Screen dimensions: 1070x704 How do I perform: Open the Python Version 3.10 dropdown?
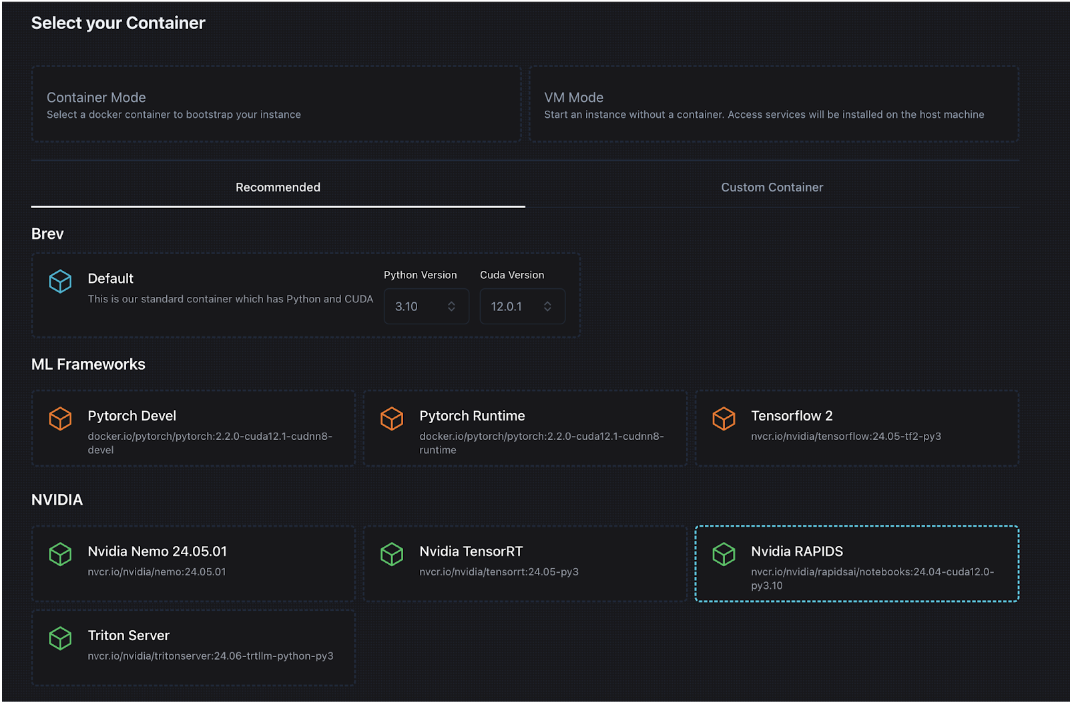click(426, 306)
